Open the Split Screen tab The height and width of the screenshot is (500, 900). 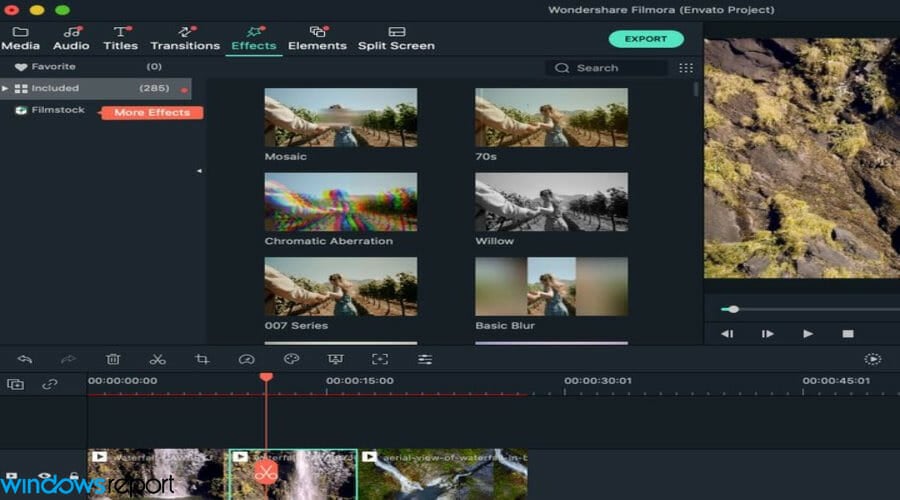tap(396, 38)
